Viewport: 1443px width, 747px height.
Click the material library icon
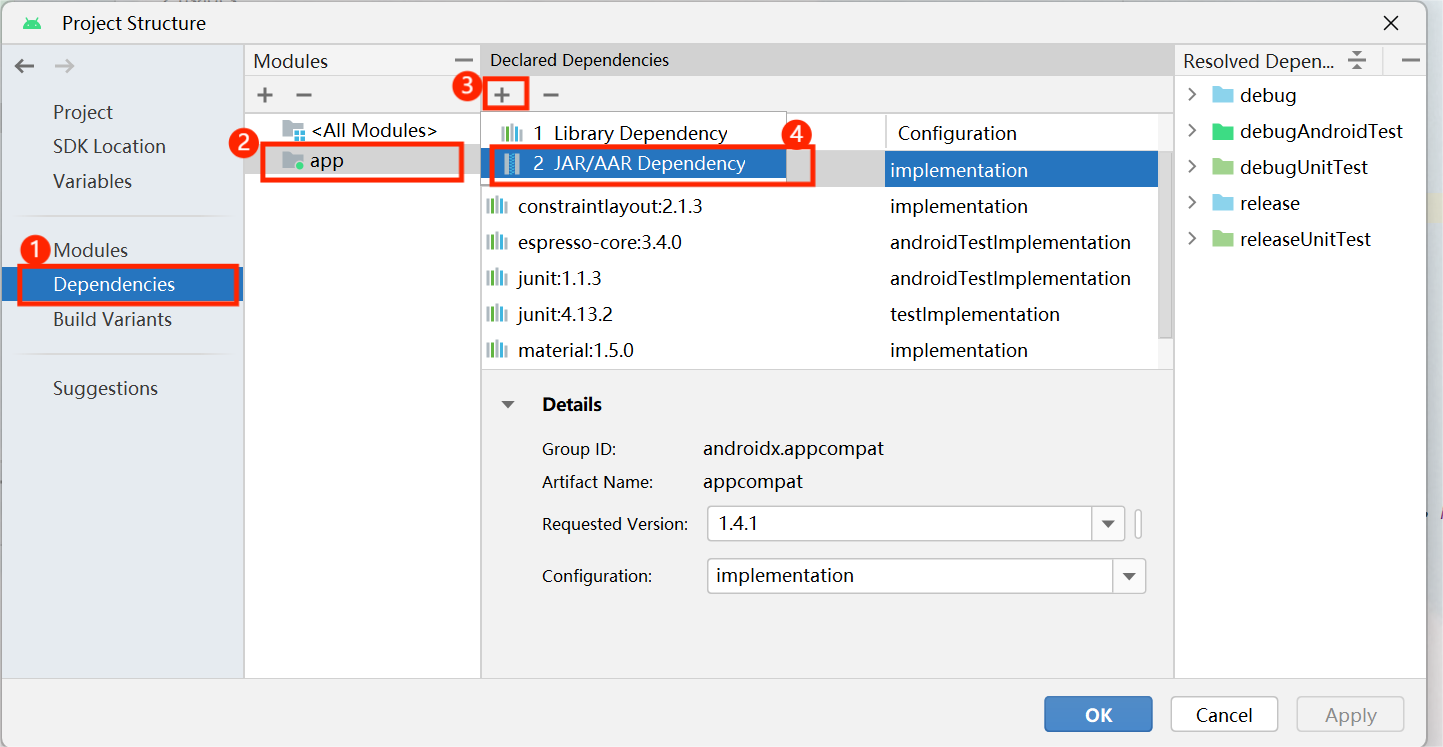pos(497,350)
